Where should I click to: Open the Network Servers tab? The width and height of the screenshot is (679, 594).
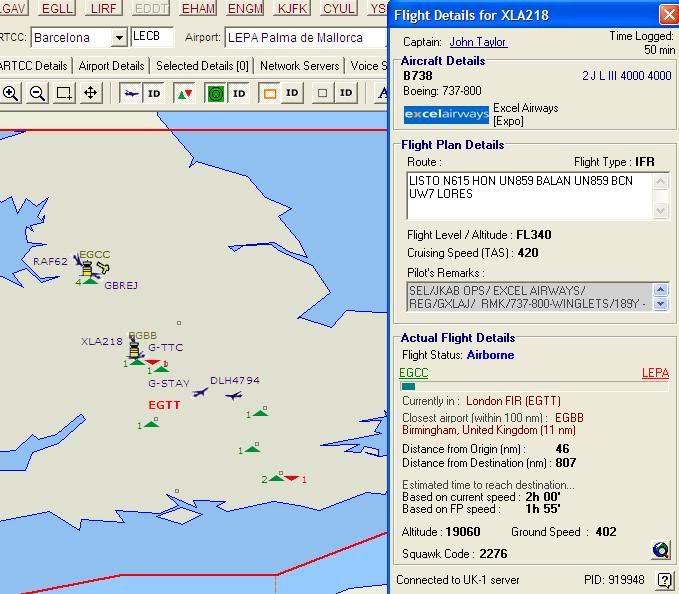tap(300, 66)
